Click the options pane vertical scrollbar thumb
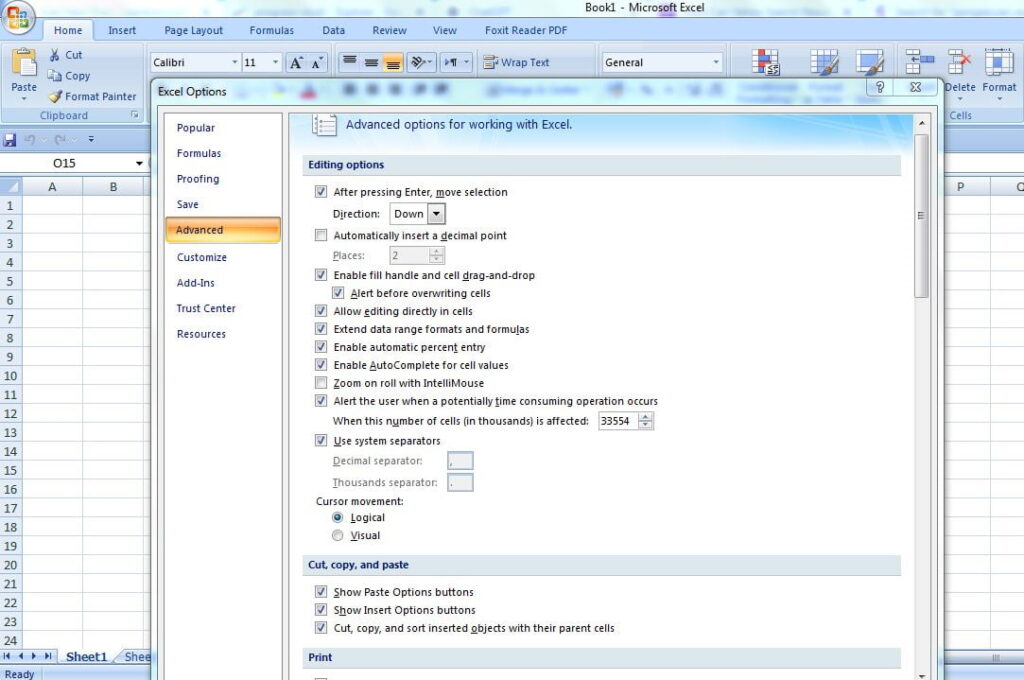1024x680 pixels. click(921, 216)
